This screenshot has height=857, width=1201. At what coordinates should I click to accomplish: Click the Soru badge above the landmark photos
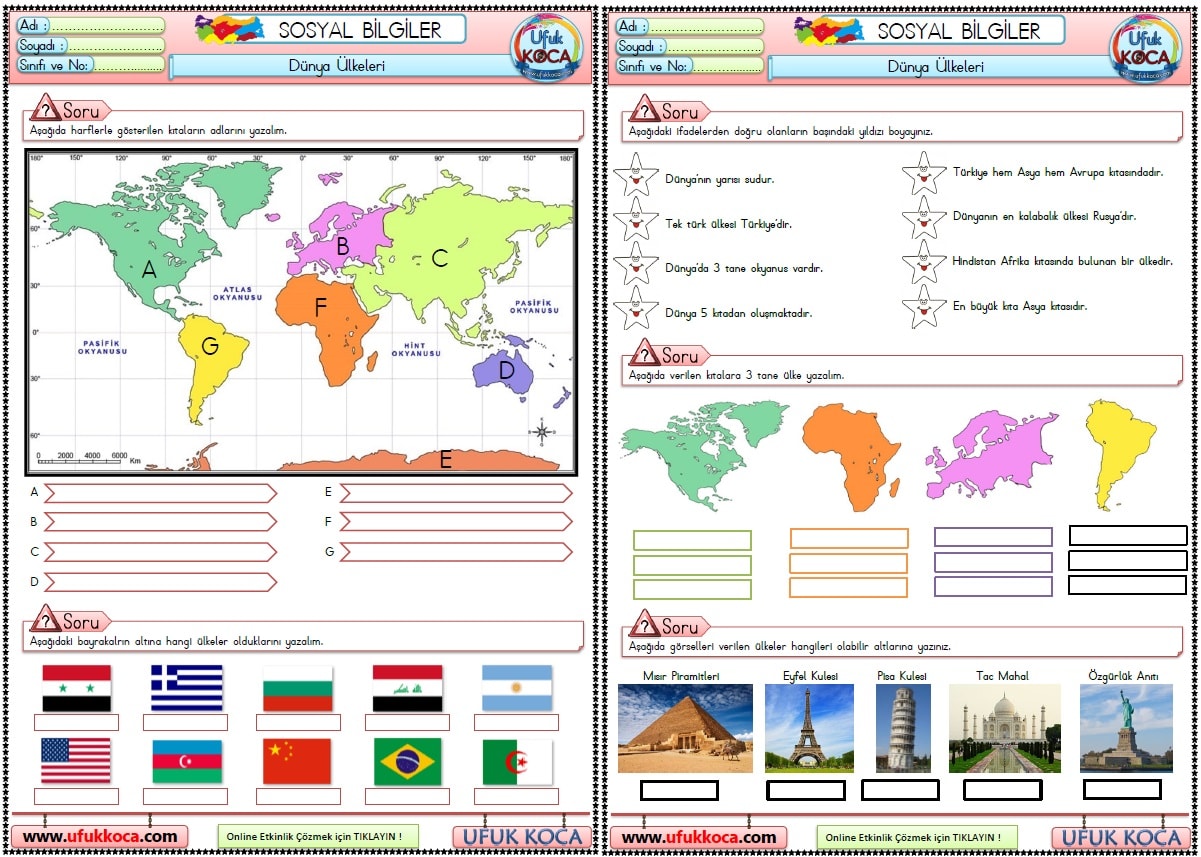tap(669, 625)
